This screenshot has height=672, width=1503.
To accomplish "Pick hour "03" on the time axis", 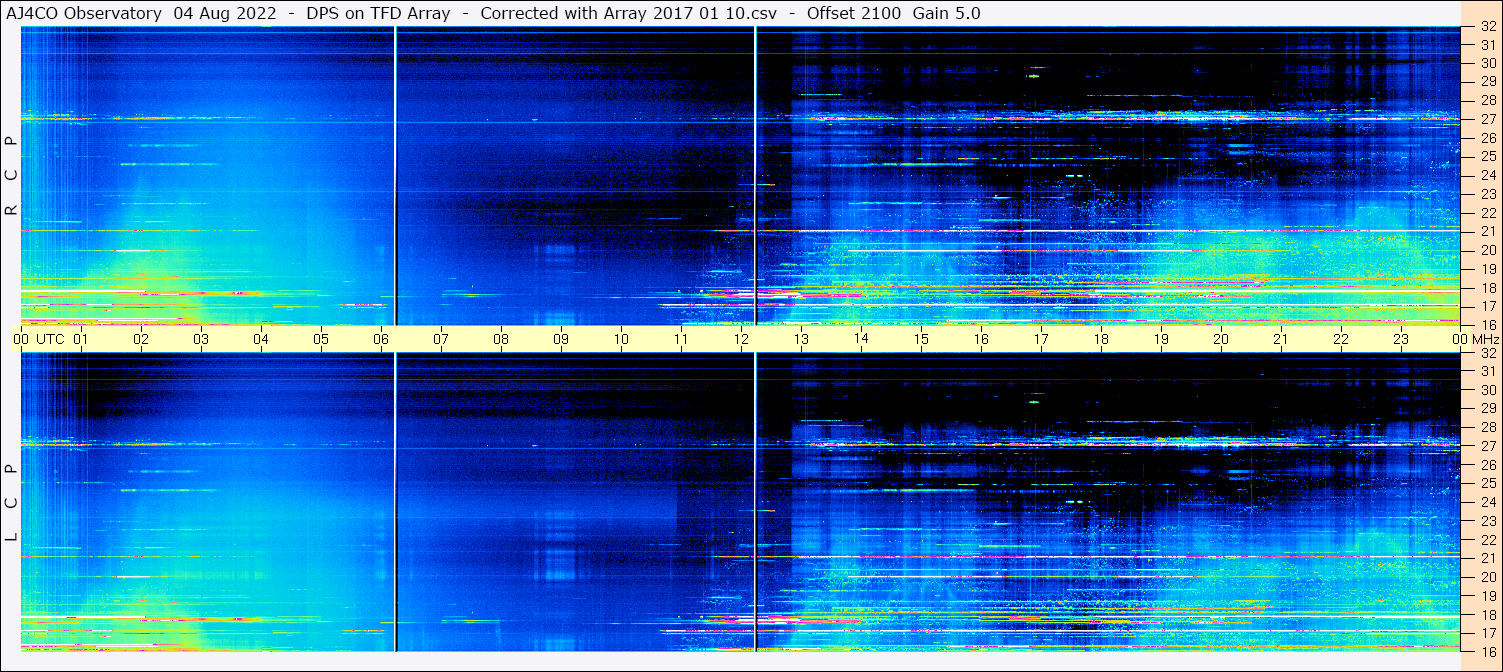I will [x=201, y=339].
